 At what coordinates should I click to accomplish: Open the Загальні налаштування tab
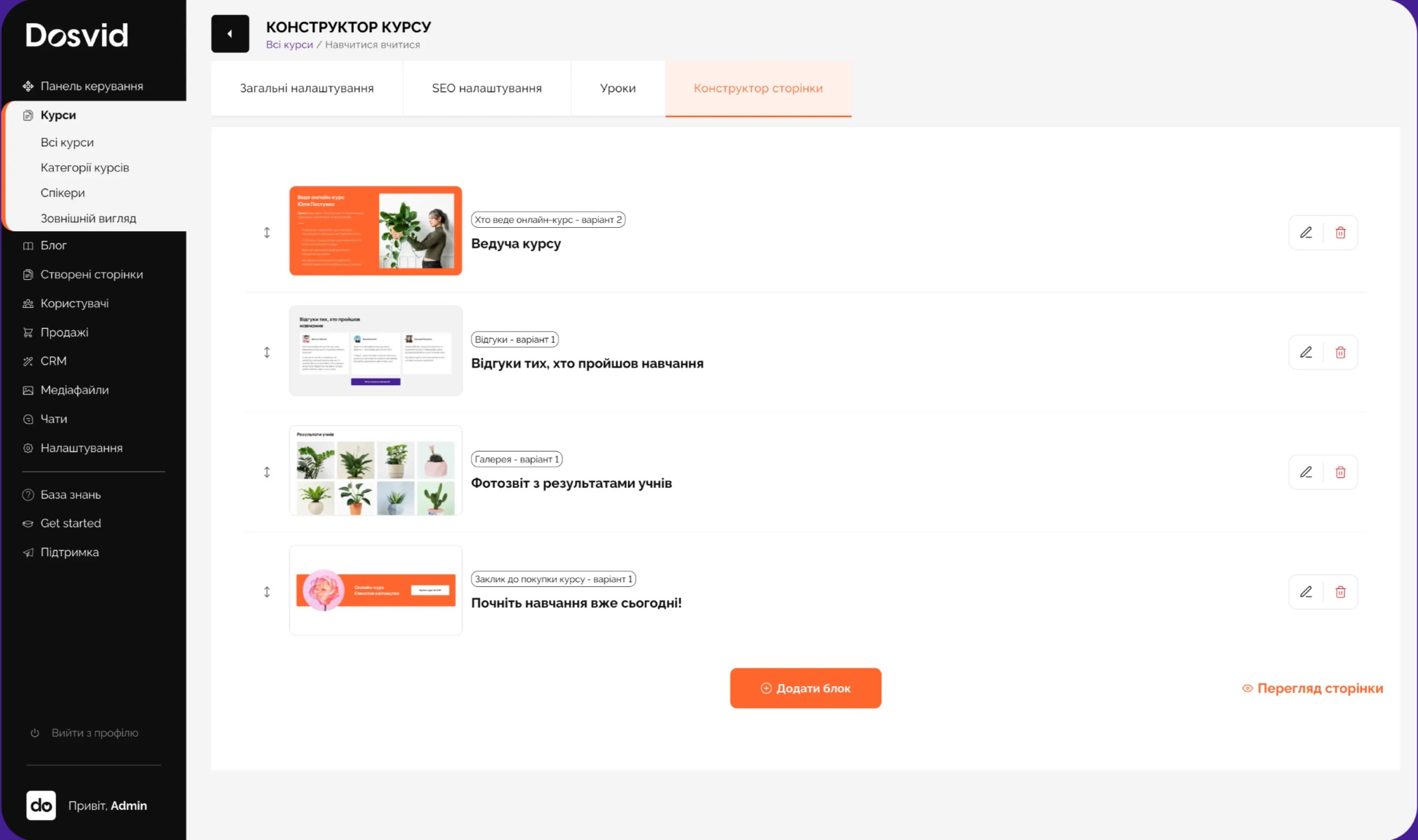pos(307,88)
